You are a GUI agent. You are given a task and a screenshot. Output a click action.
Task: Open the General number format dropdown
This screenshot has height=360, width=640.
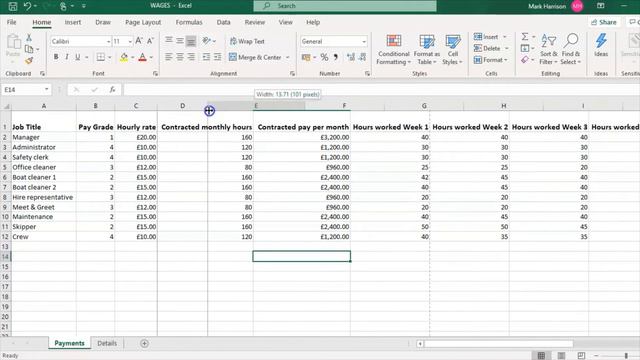click(364, 42)
